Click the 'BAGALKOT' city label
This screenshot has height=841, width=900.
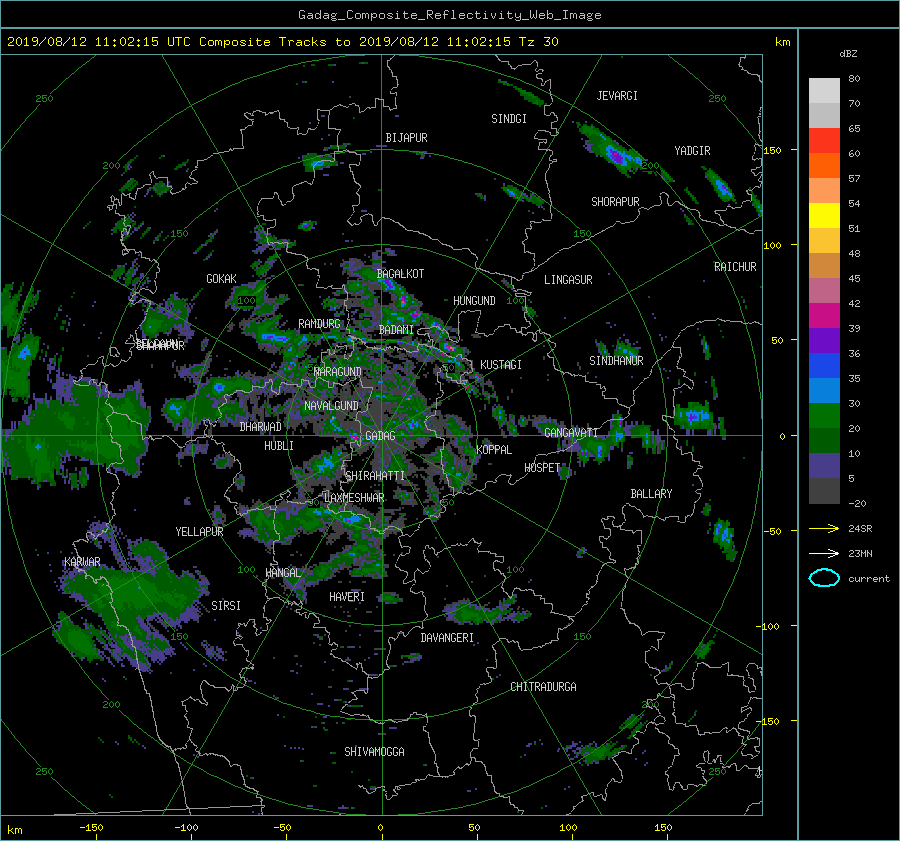click(400, 274)
